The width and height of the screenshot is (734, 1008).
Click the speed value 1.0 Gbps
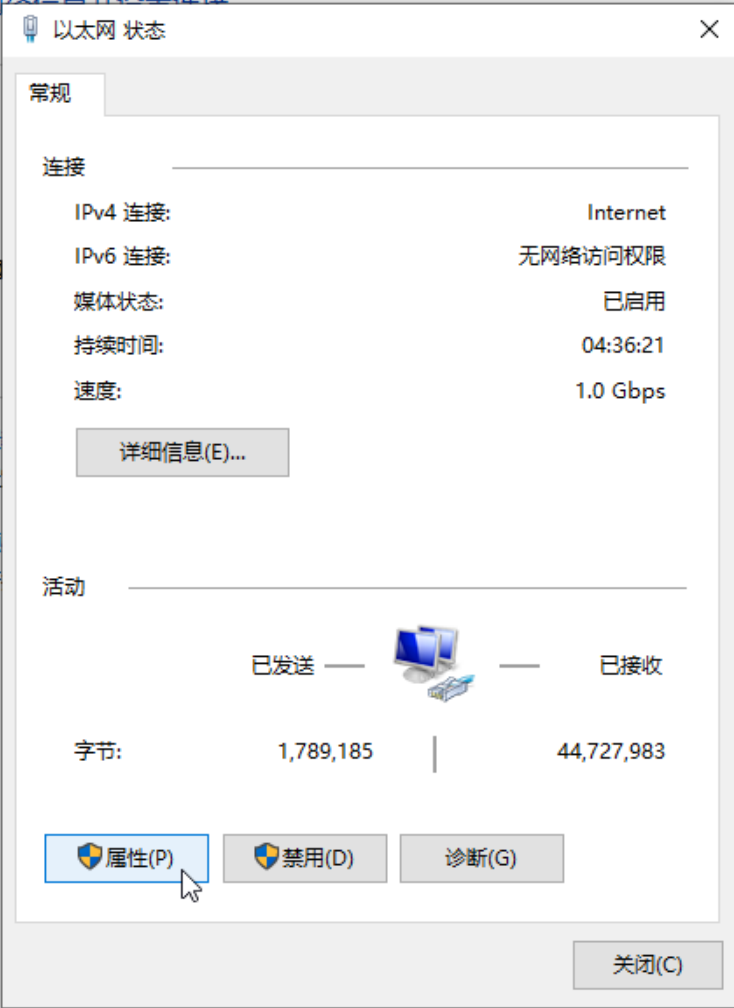(620, 391)
